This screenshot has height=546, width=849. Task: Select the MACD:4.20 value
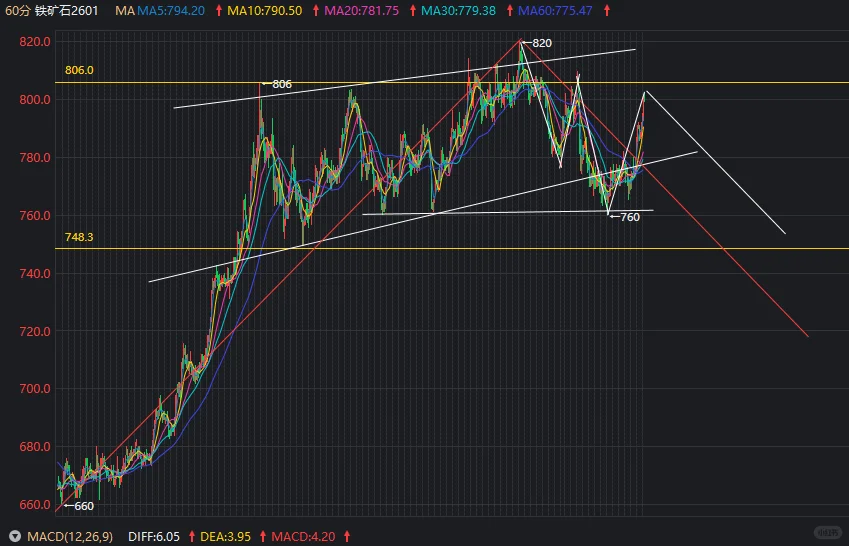pos(303,537)
